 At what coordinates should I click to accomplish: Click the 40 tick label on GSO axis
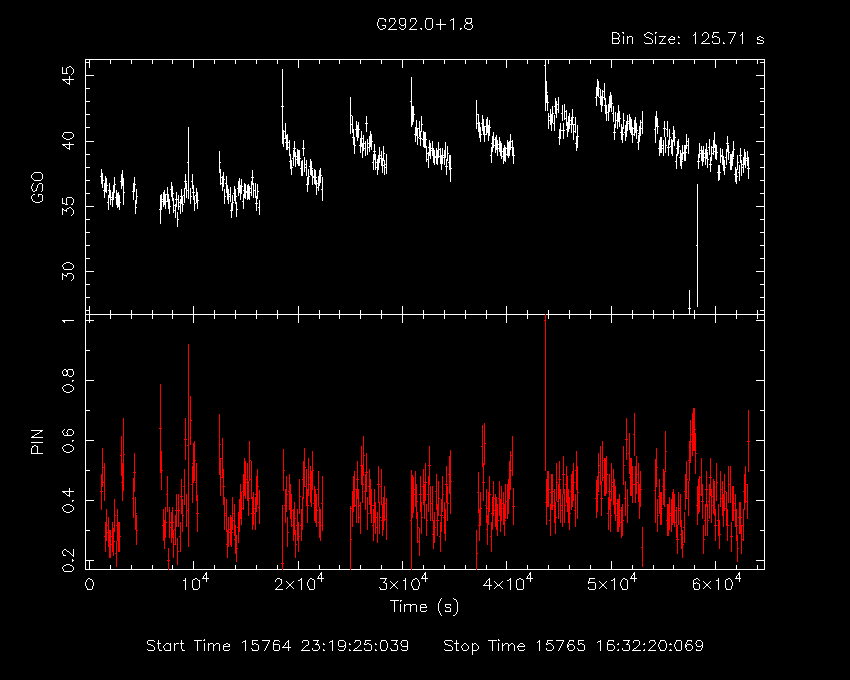(69, 142)
